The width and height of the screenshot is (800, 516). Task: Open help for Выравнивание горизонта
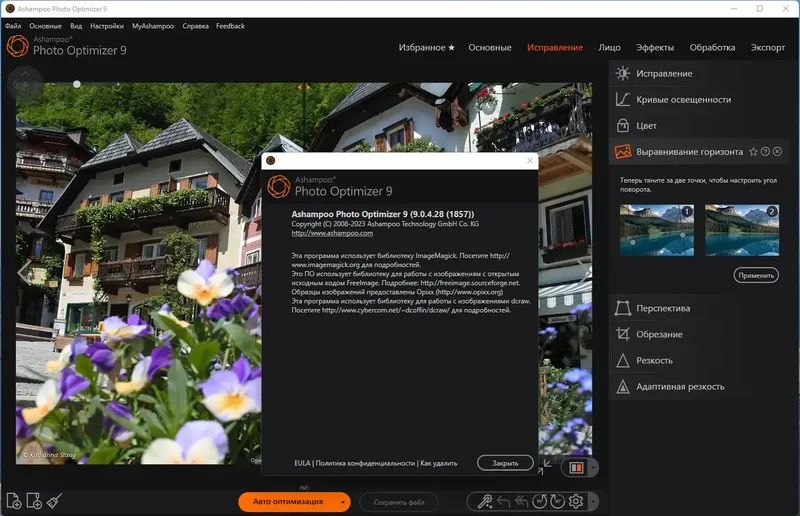click(x=765, y=152)
